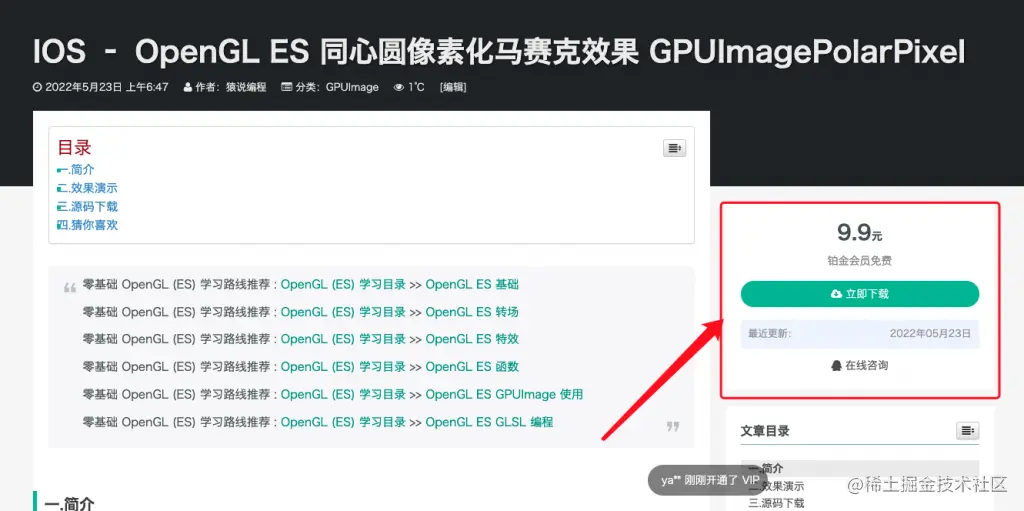
Task: Open OpenGL ES 函数 link
Action: 472,367
